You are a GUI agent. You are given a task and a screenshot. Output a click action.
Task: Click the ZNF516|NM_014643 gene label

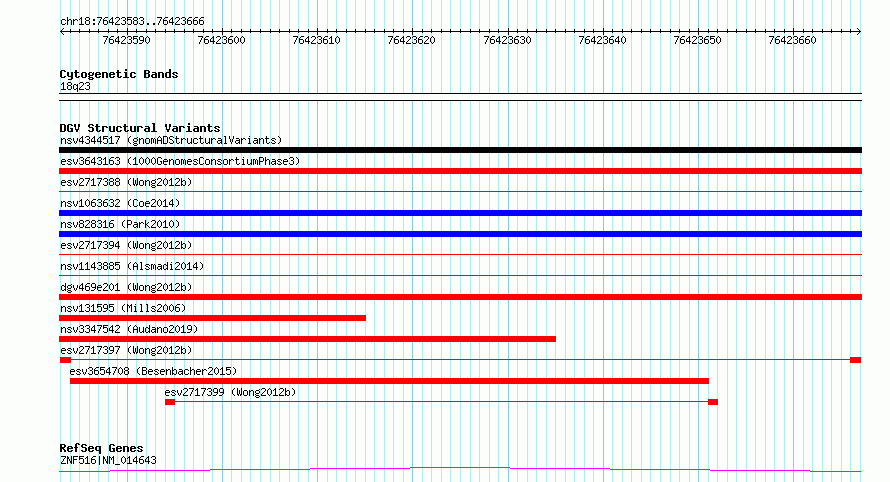coord(108,460)
